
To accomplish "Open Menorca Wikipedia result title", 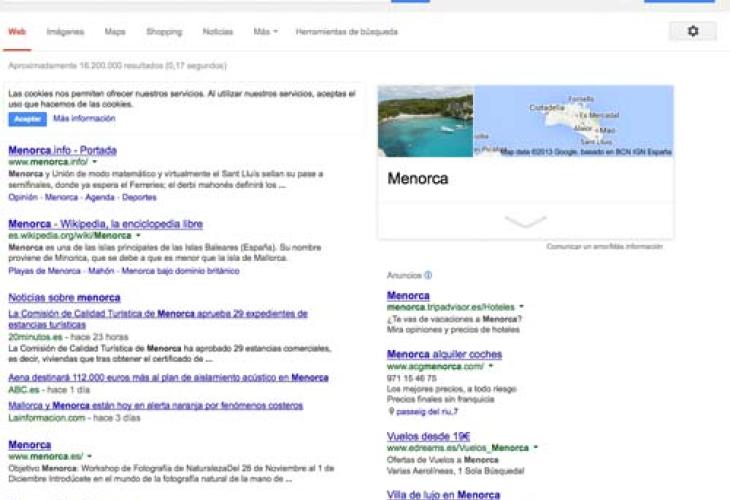I will tap(106, 224).
